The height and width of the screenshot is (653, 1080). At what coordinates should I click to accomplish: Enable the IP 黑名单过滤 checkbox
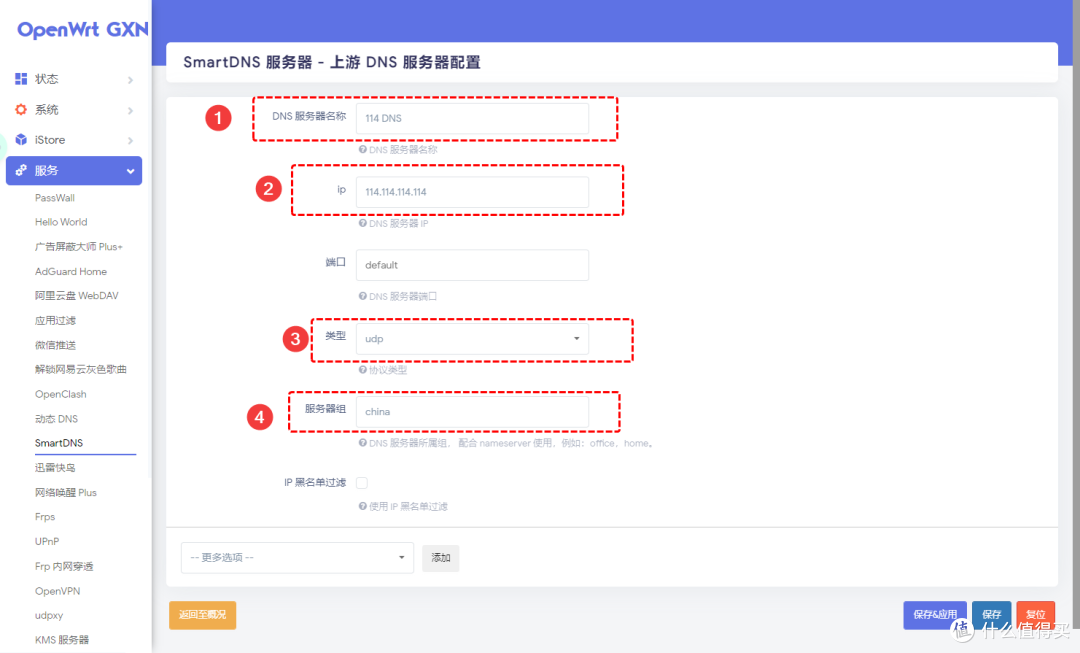pyautogui.click(x=361, y=482)
